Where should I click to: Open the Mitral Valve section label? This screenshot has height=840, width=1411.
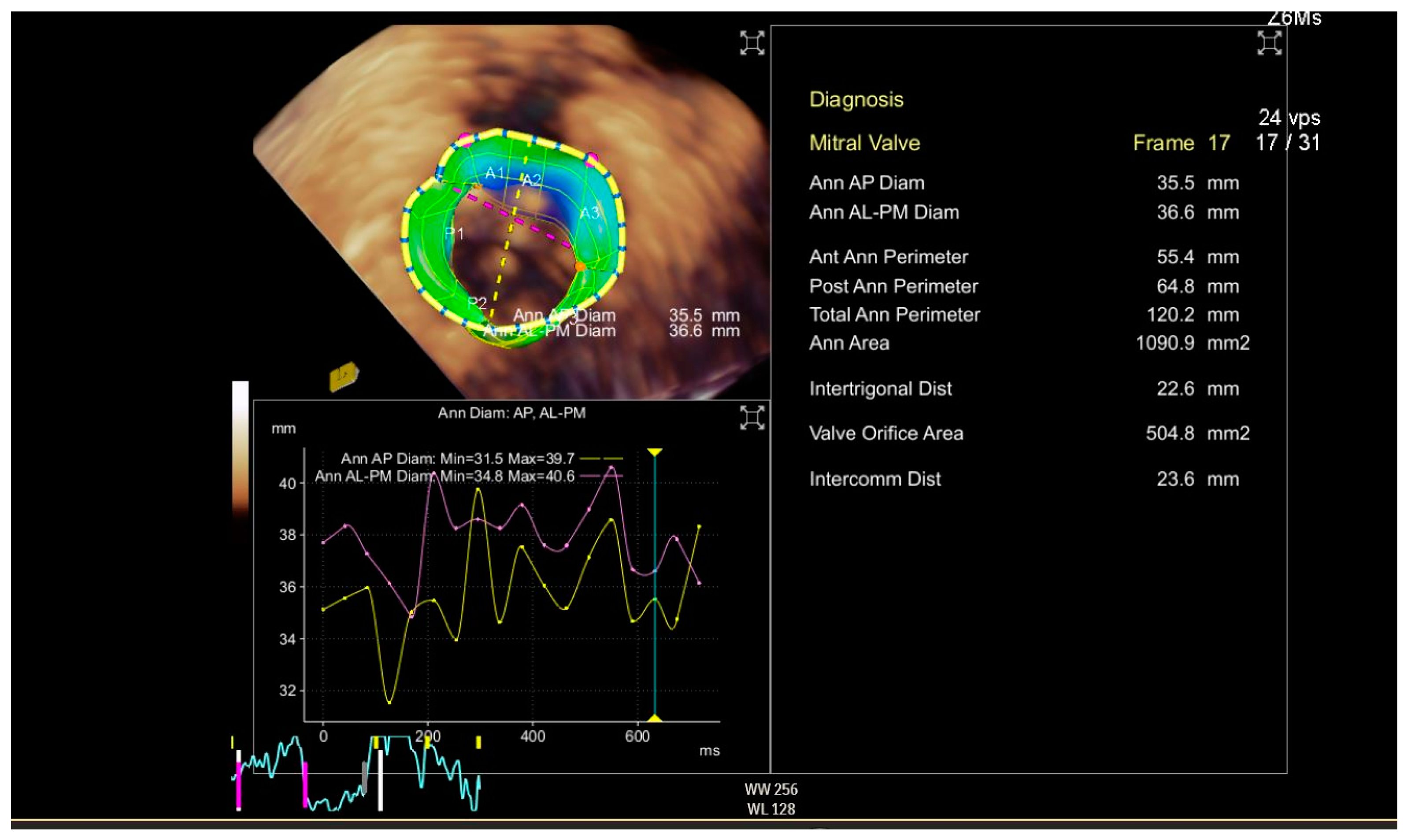click(864, 143)
